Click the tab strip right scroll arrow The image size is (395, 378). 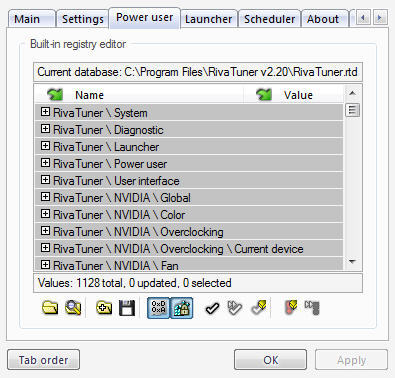379,17
